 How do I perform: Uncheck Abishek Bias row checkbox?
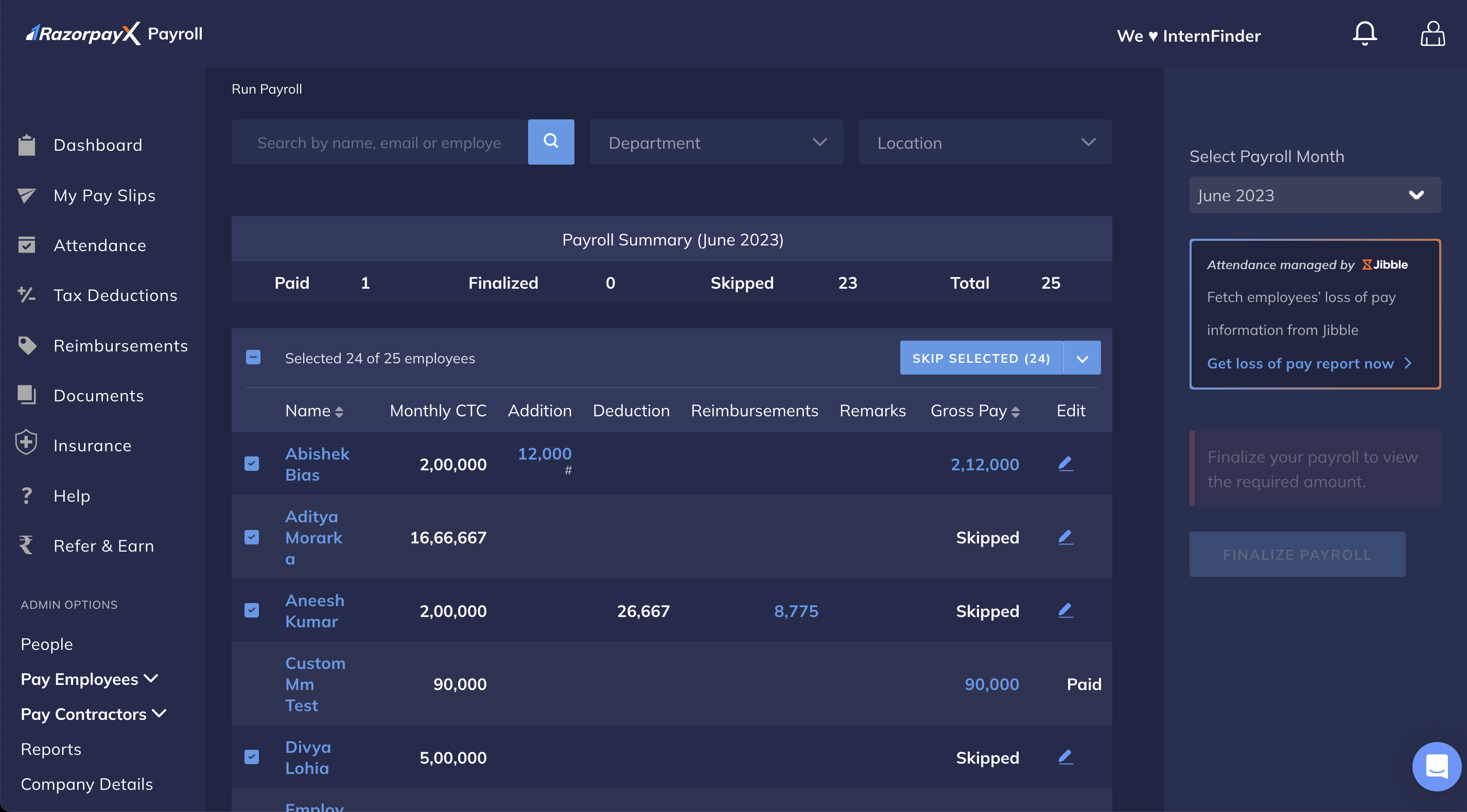pyautogui.click(x=252, y=464)
